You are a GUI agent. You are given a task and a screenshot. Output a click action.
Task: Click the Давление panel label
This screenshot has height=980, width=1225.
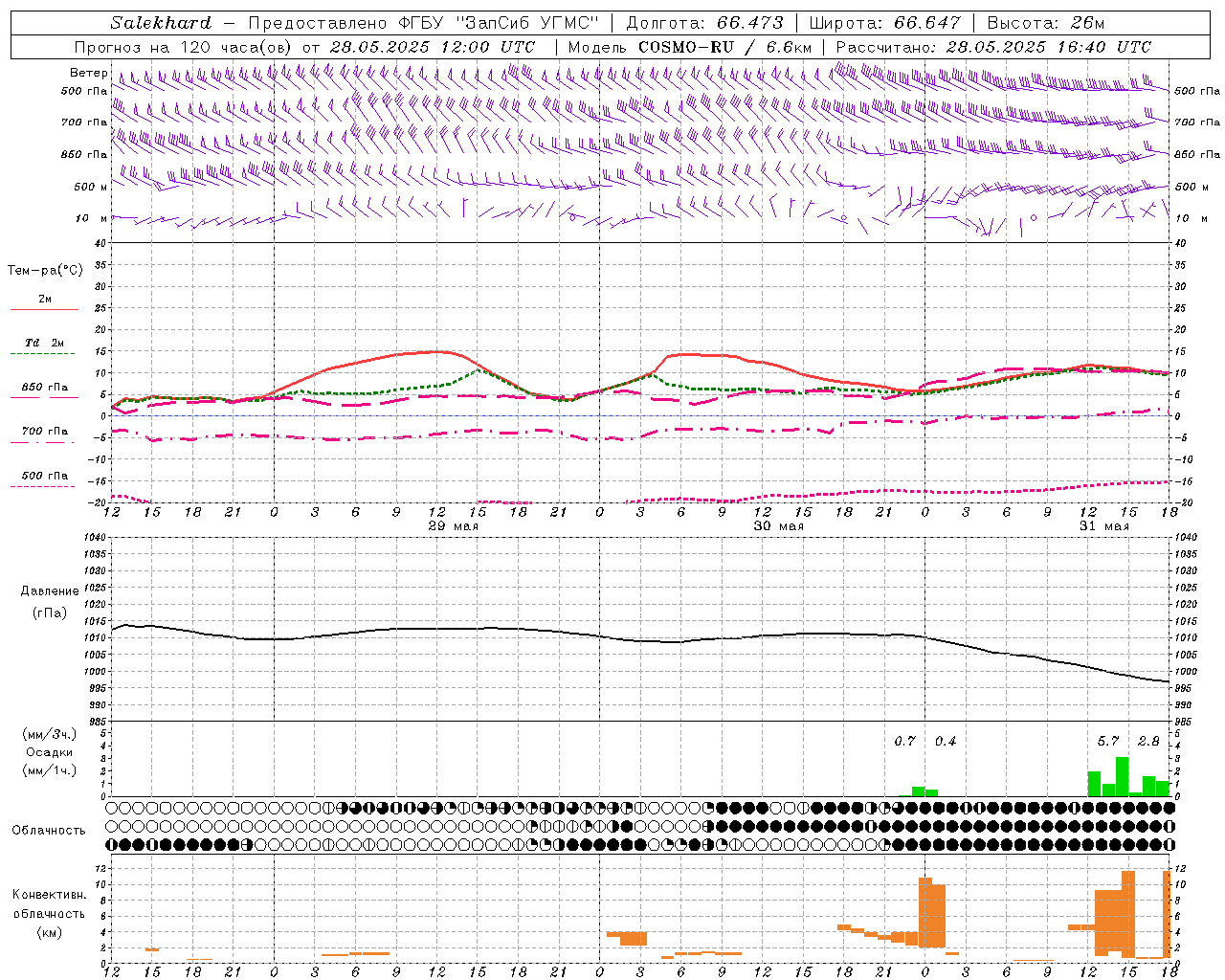50,591
